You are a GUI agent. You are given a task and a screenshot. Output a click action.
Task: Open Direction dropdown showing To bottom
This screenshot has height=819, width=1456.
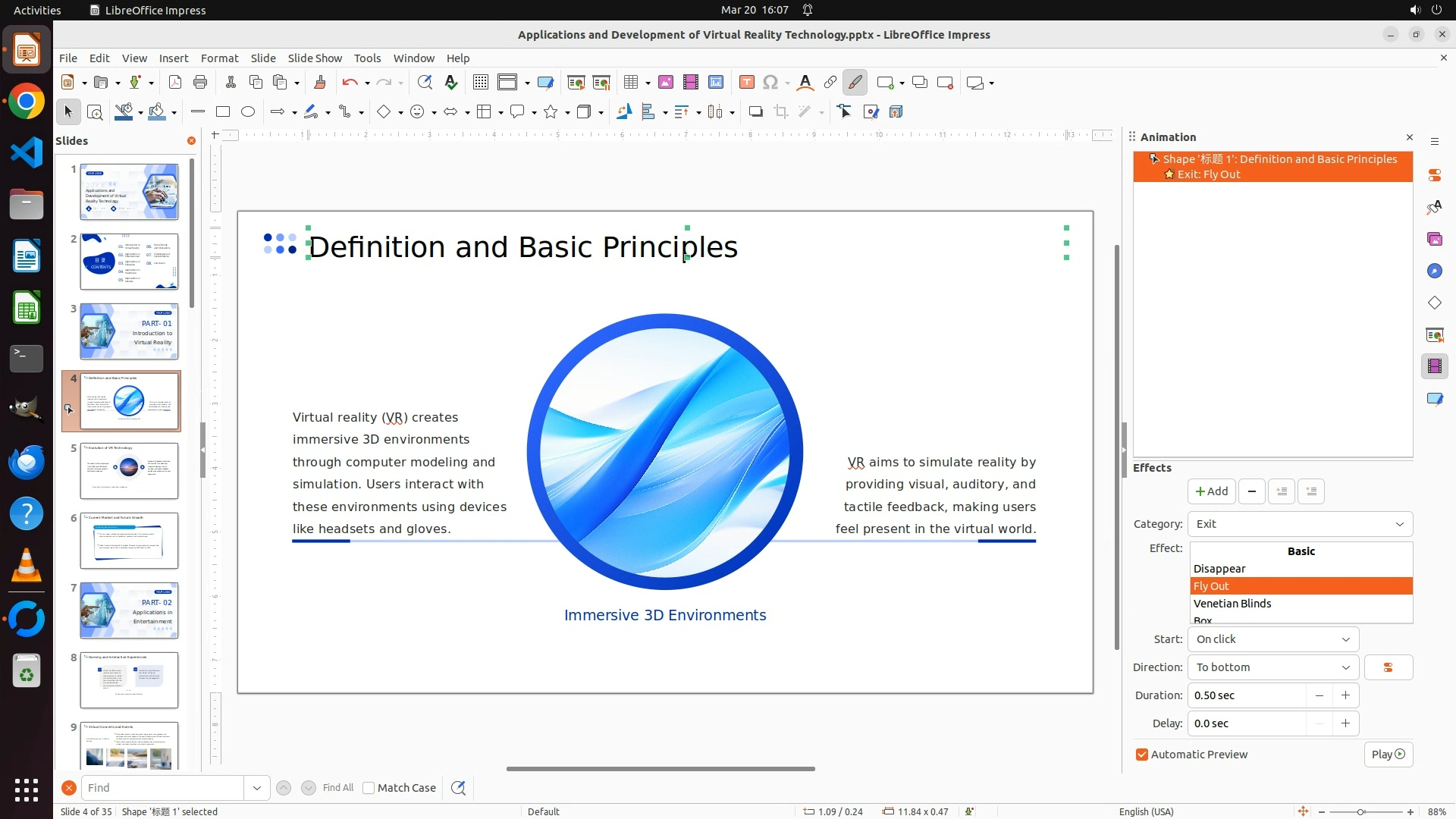[1272, 667]
